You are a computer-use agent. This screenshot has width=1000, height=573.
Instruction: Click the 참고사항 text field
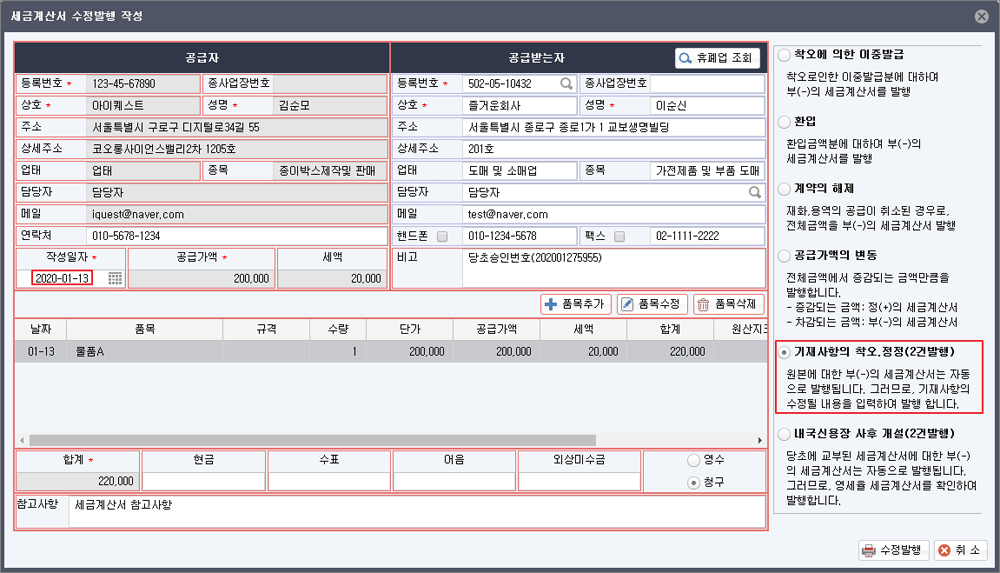click(x=417, y=511)
